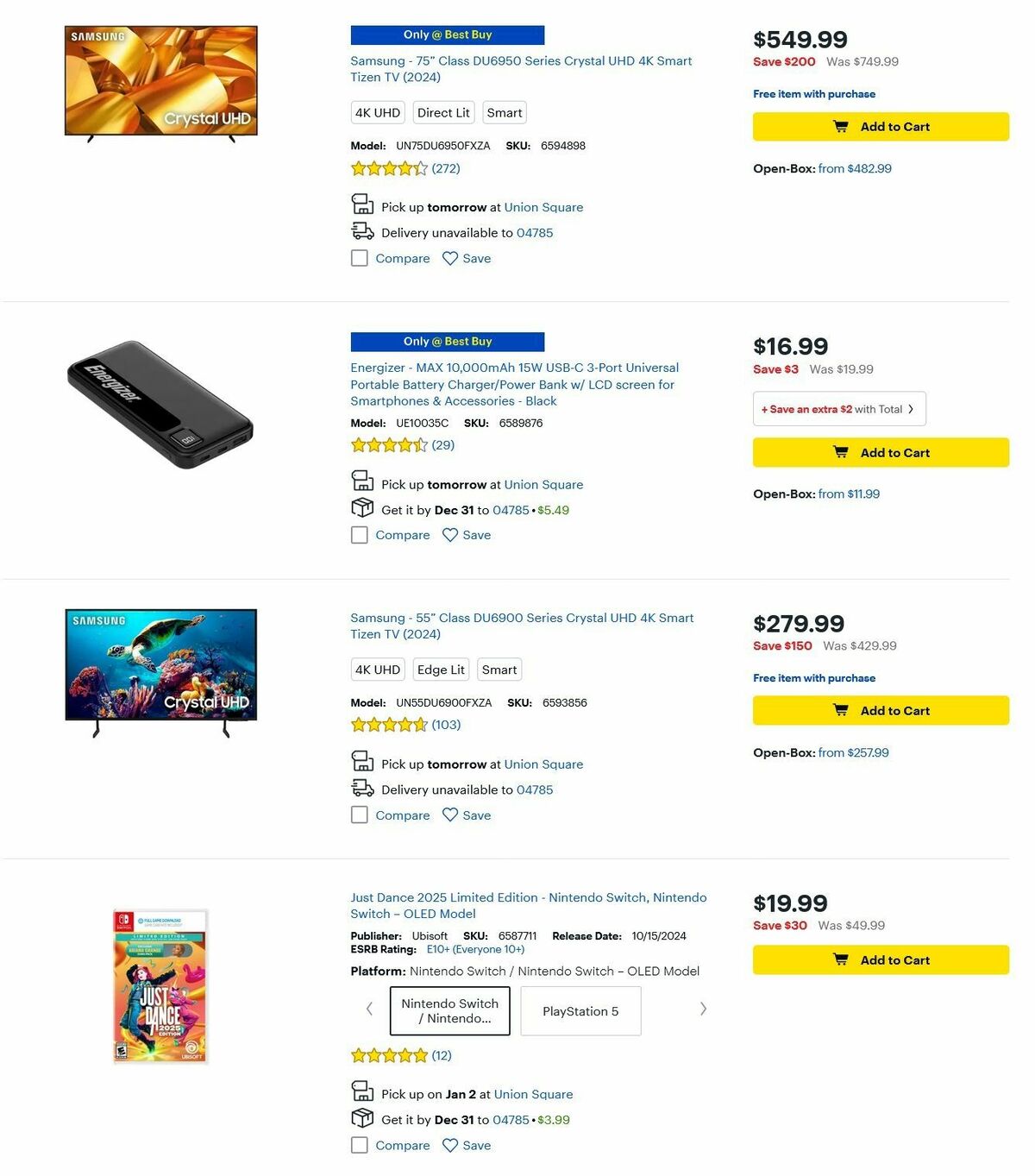Open the Union Square store link

click(x=543, y=207)
